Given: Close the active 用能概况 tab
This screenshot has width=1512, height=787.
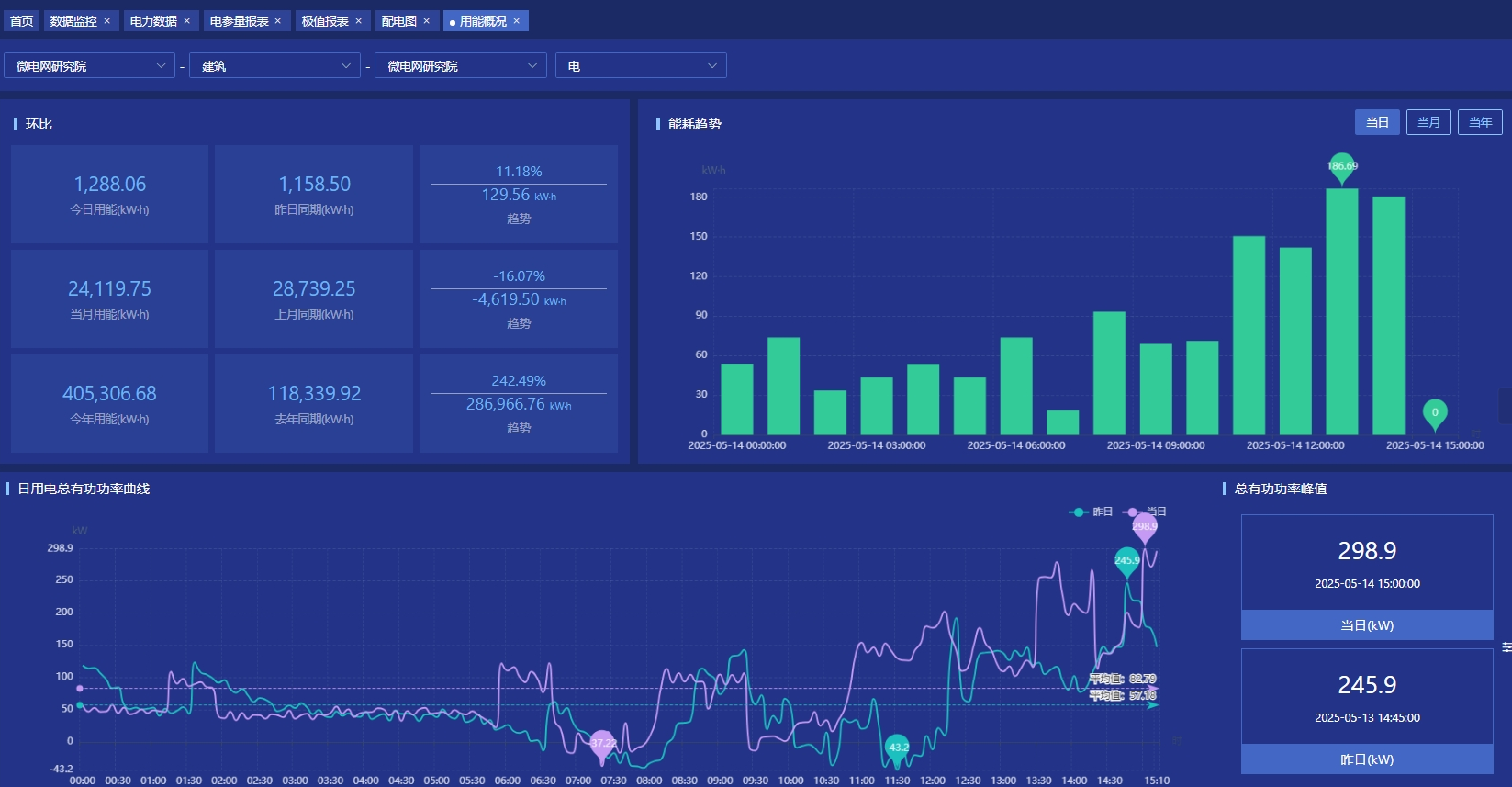Looking at the screenshot, I should pyautogui.click(x=517, y=21).
